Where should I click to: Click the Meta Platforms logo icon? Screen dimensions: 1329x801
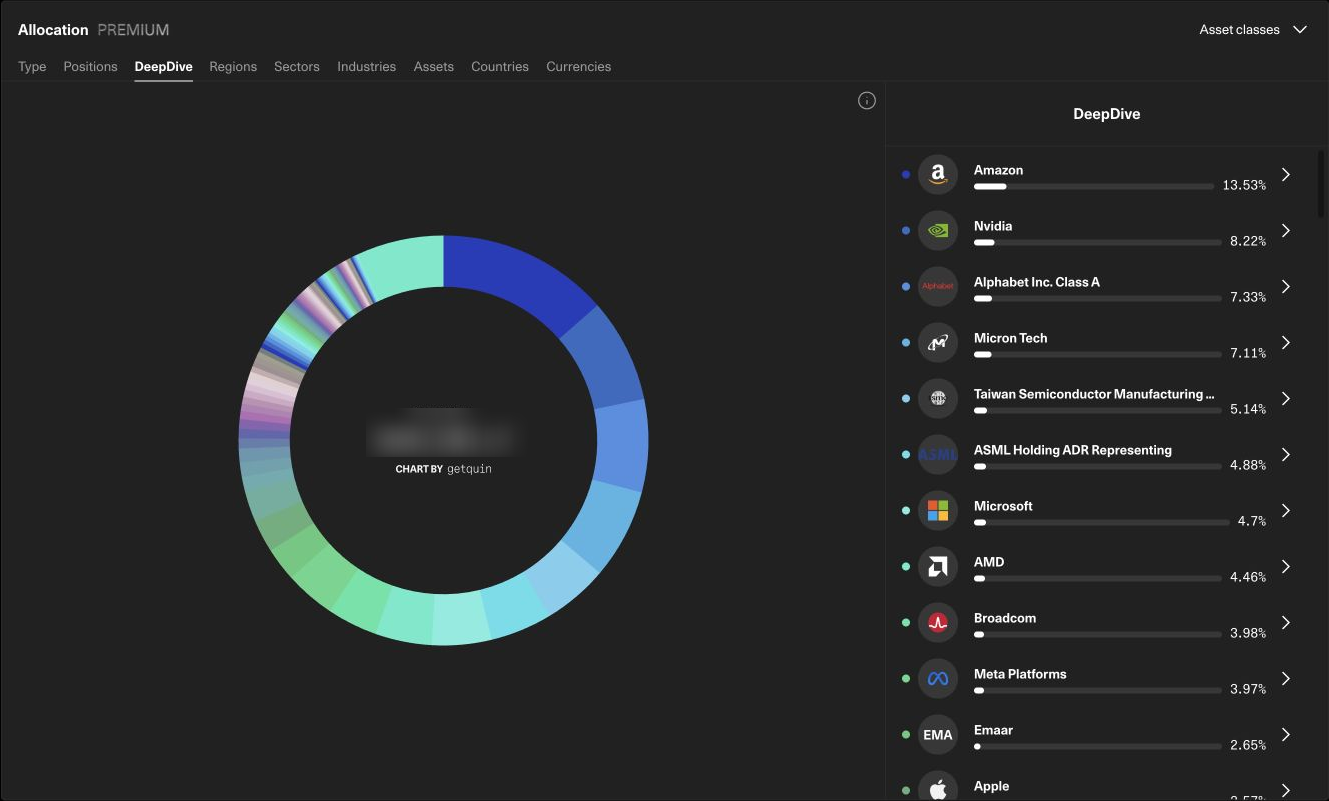click(938, 679)
